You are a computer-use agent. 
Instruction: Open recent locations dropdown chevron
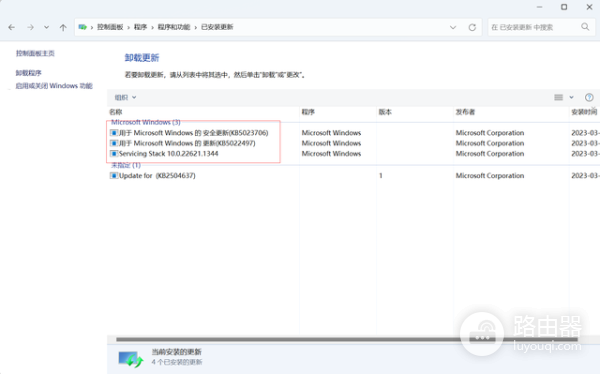click(x=46, y=27)
